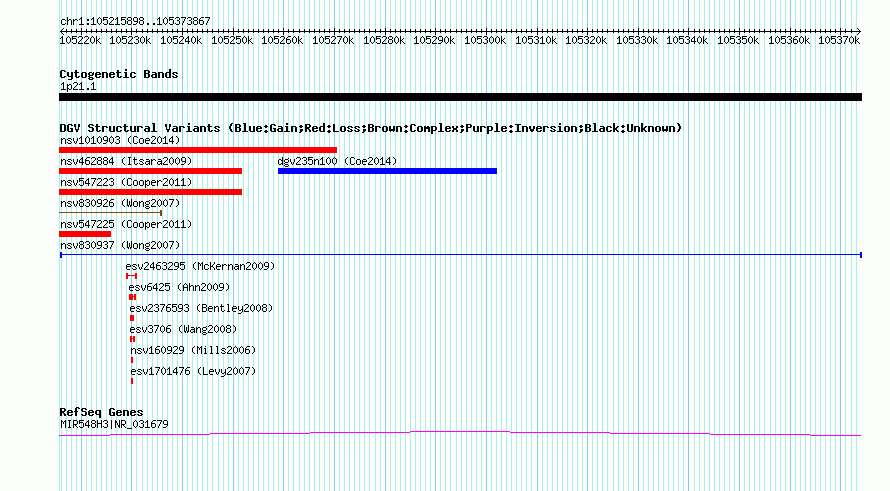Click the red nsv462884 loss bar
The height and width of the screenshot is (491, 890).
pos(150,171)
